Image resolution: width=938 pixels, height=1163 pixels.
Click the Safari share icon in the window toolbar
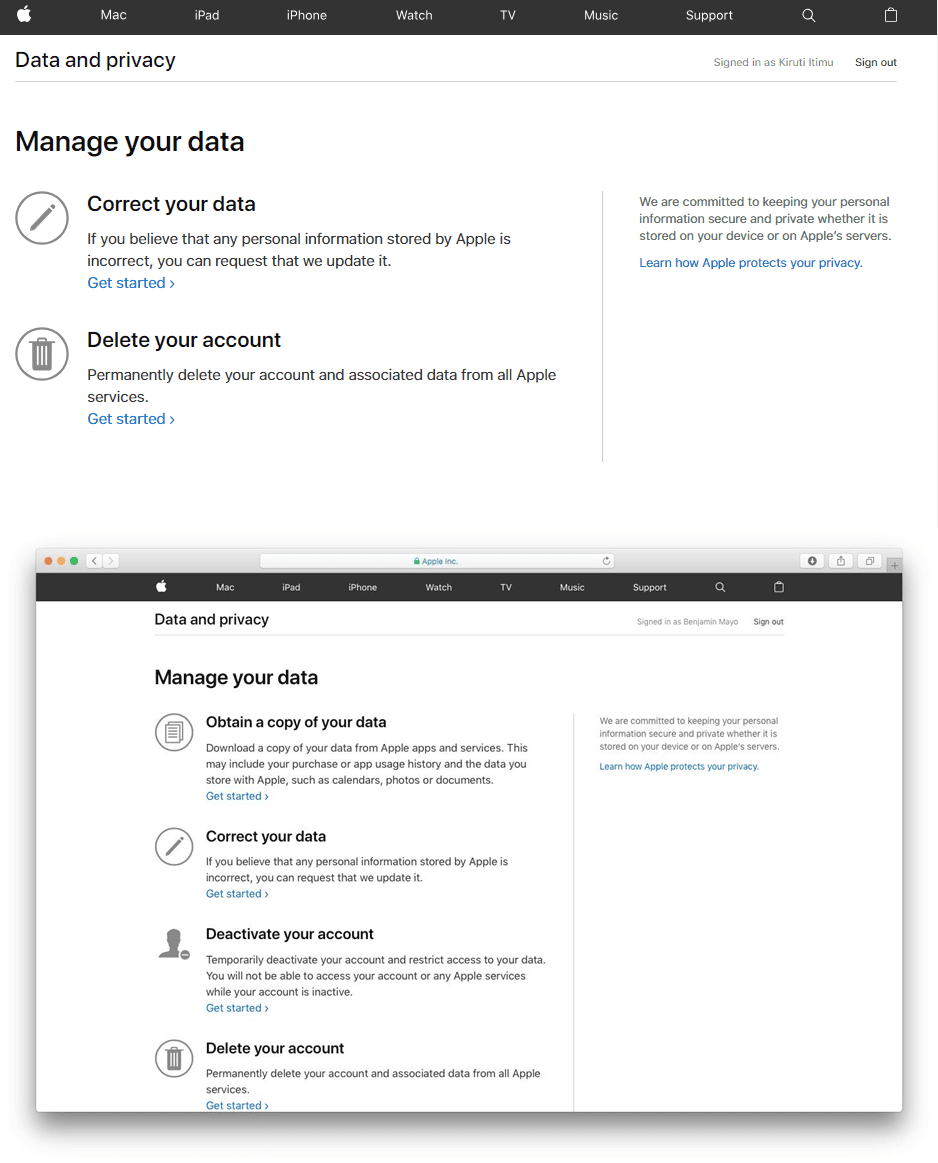(841, 561)
